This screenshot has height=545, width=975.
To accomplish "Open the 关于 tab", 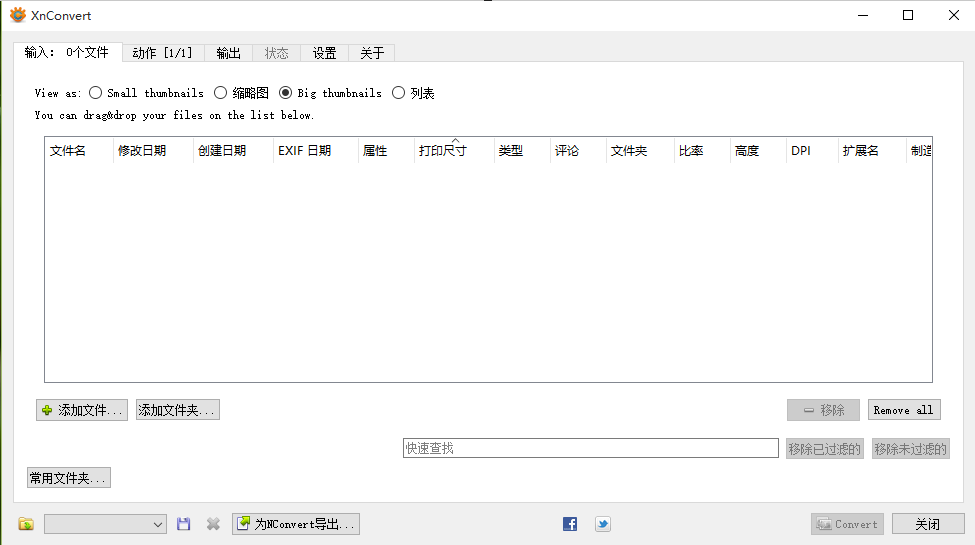I will 372,53.
